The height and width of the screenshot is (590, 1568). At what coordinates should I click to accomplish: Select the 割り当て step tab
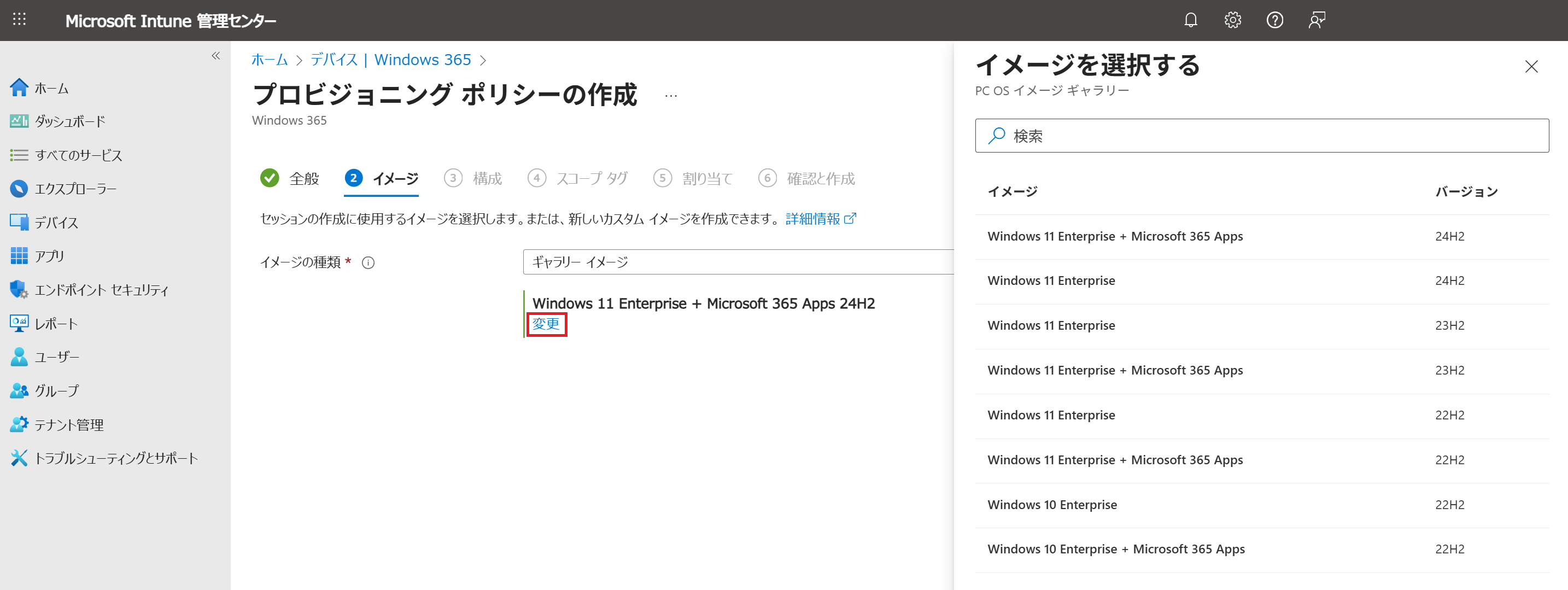tap(693, 178)
